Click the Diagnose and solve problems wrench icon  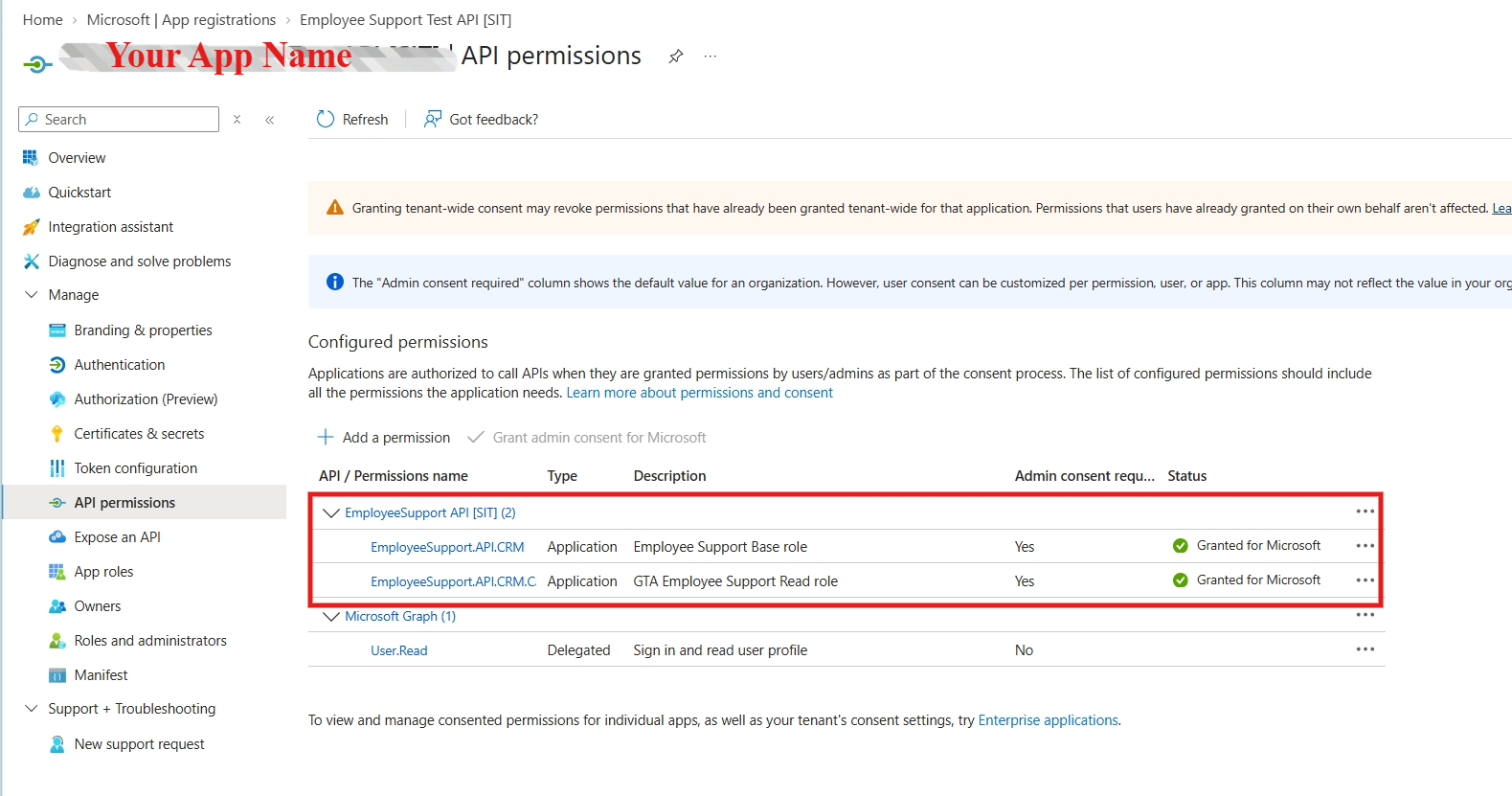pyautogui.click(x=31, y=262)
